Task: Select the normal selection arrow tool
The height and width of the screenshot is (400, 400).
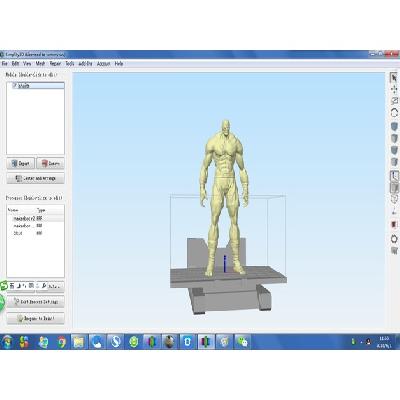Action: 394,78
